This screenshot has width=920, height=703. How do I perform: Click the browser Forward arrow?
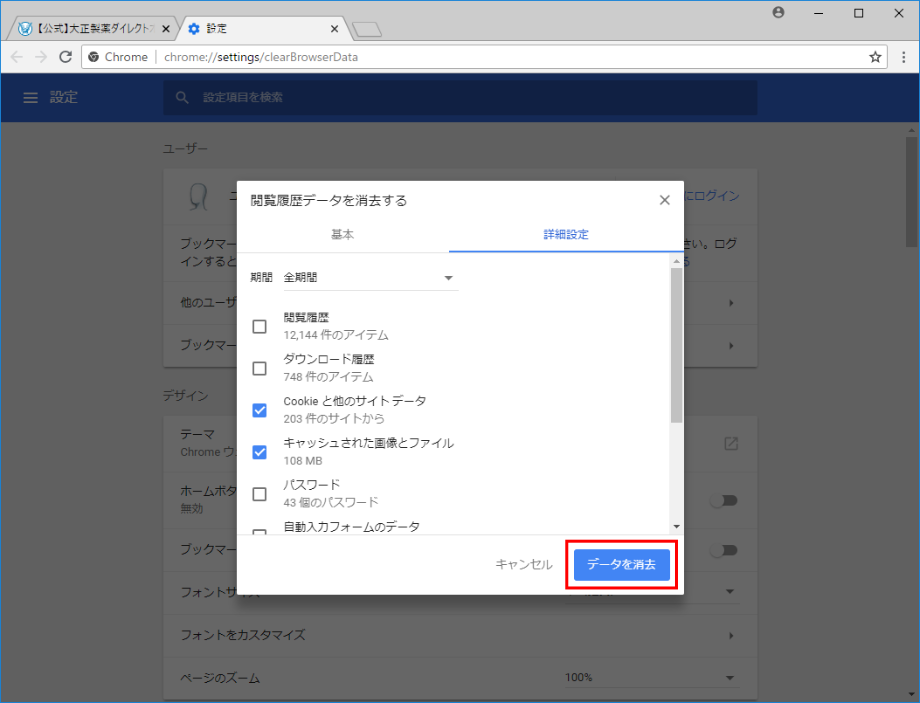[x=40, y=57]
